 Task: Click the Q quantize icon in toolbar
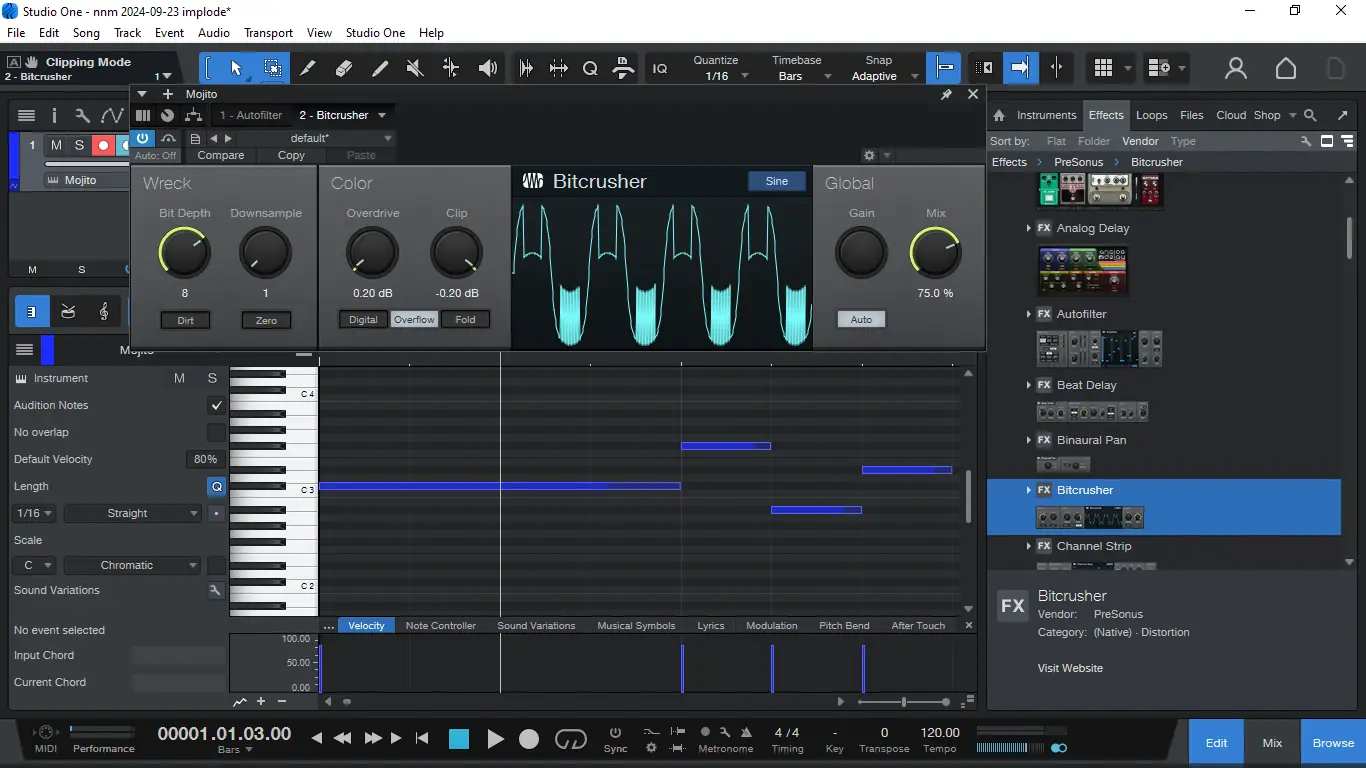pyautogui.click(x=590, y=68)
